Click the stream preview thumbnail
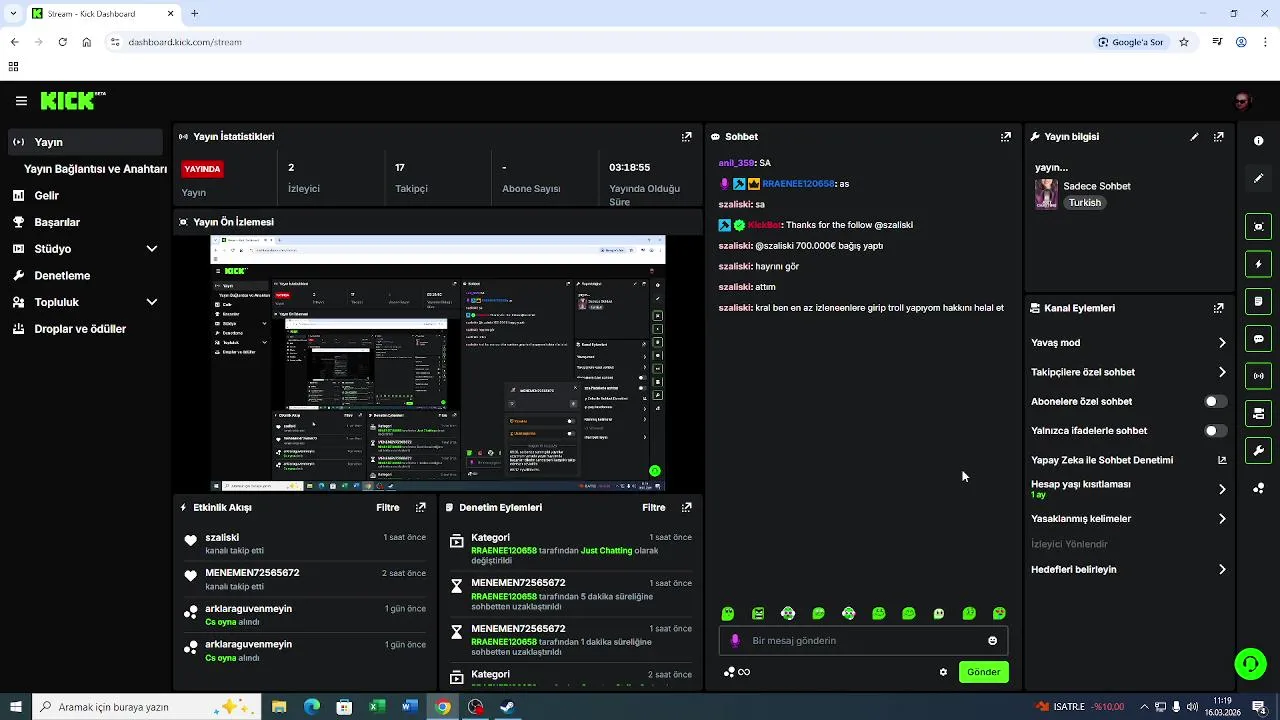The height and width of the screenshot is (720, 1280). coord(438,363)
